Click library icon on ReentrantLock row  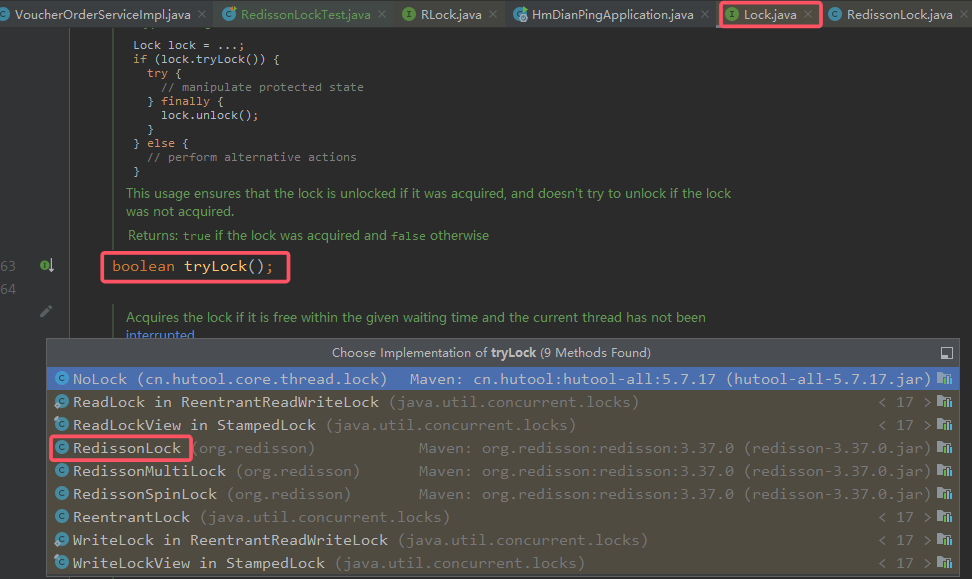[945, 516]
